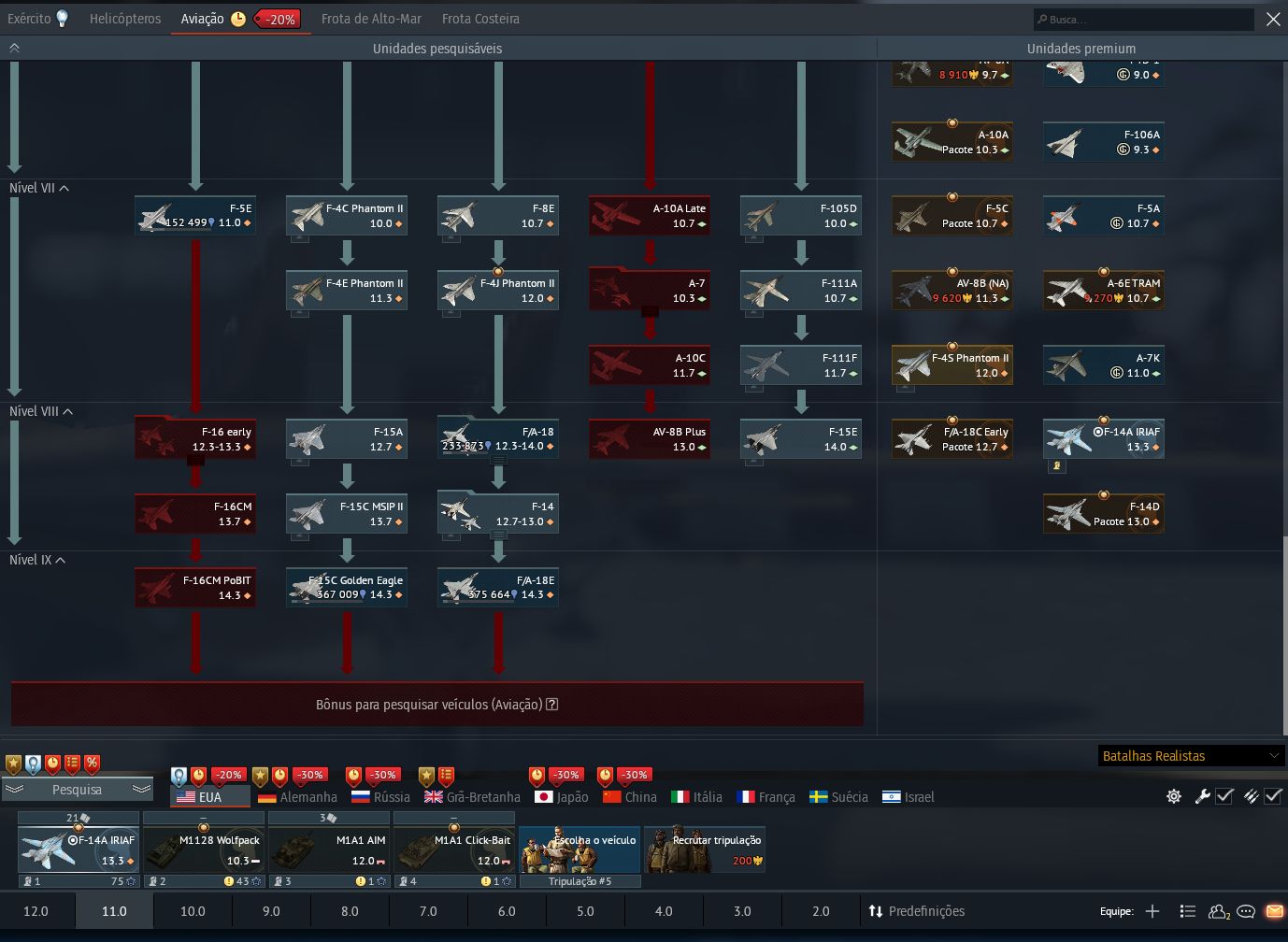Select the F/A-18E aircraft card
This screenshot has width=1288, height=942.
pos(498,588)
